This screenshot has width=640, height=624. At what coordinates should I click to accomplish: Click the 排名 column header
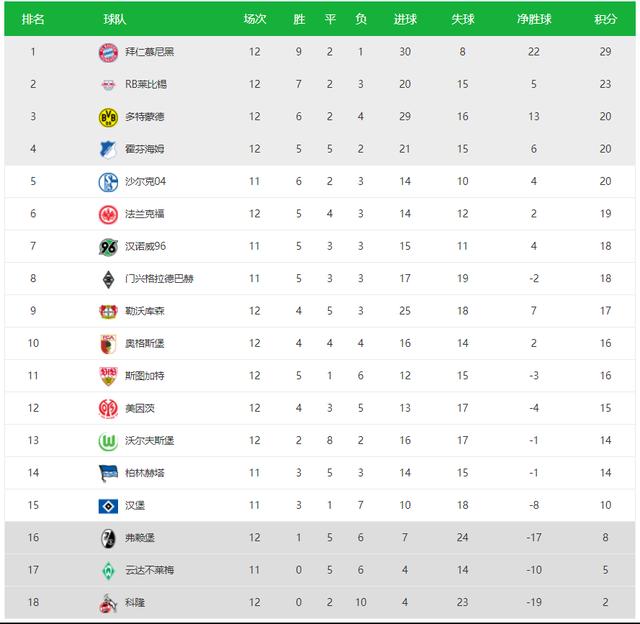coord(33,20)
